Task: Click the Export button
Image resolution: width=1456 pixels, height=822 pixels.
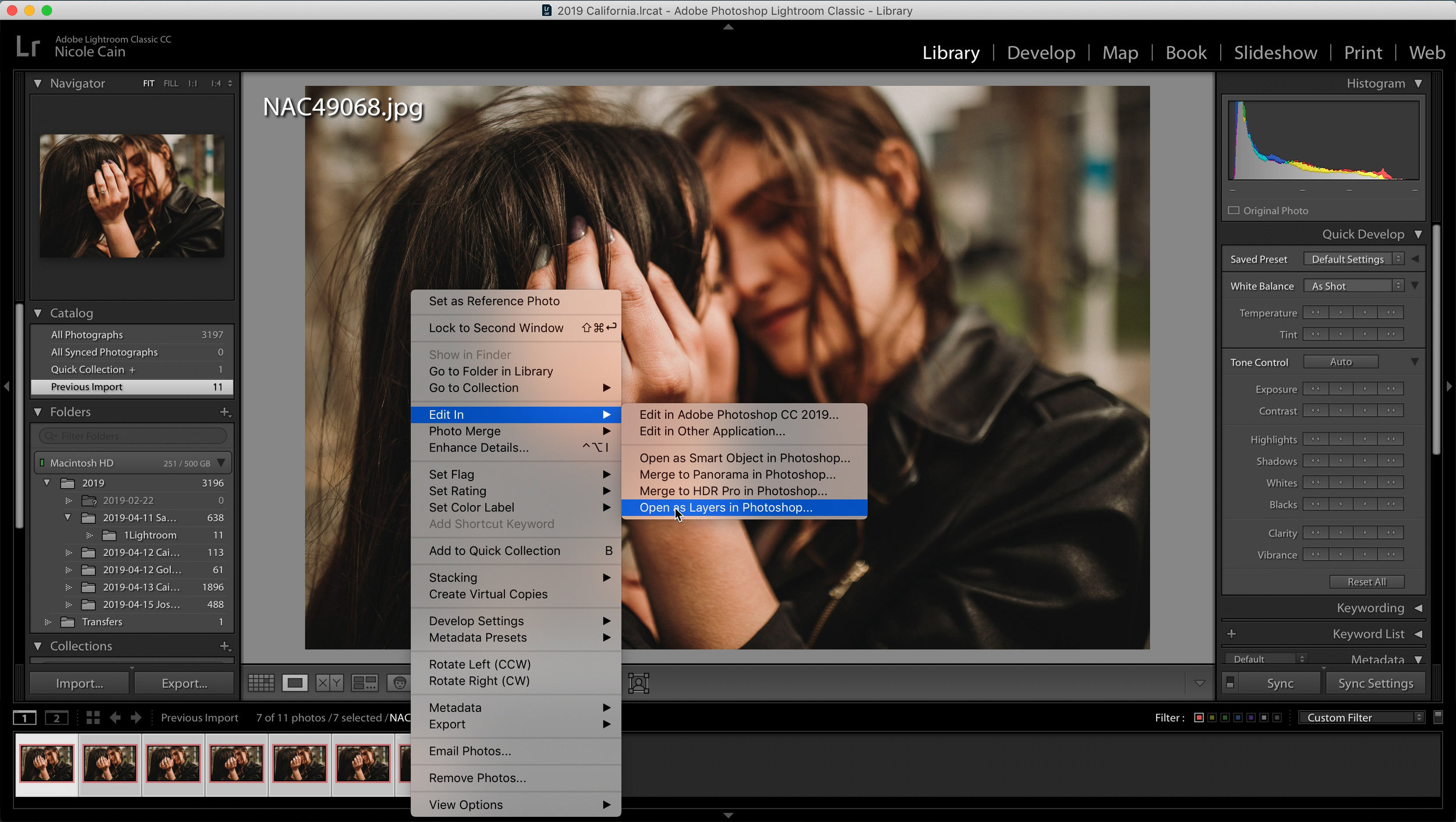Action: (x=183, y=683)
